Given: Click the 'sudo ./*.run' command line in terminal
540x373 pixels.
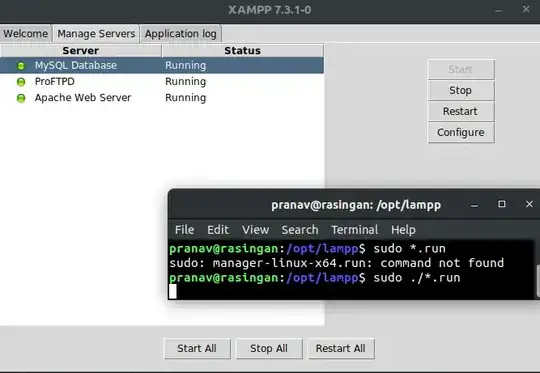Looking at the screenshot, I should pyautogui.click(x=315, y=278).
